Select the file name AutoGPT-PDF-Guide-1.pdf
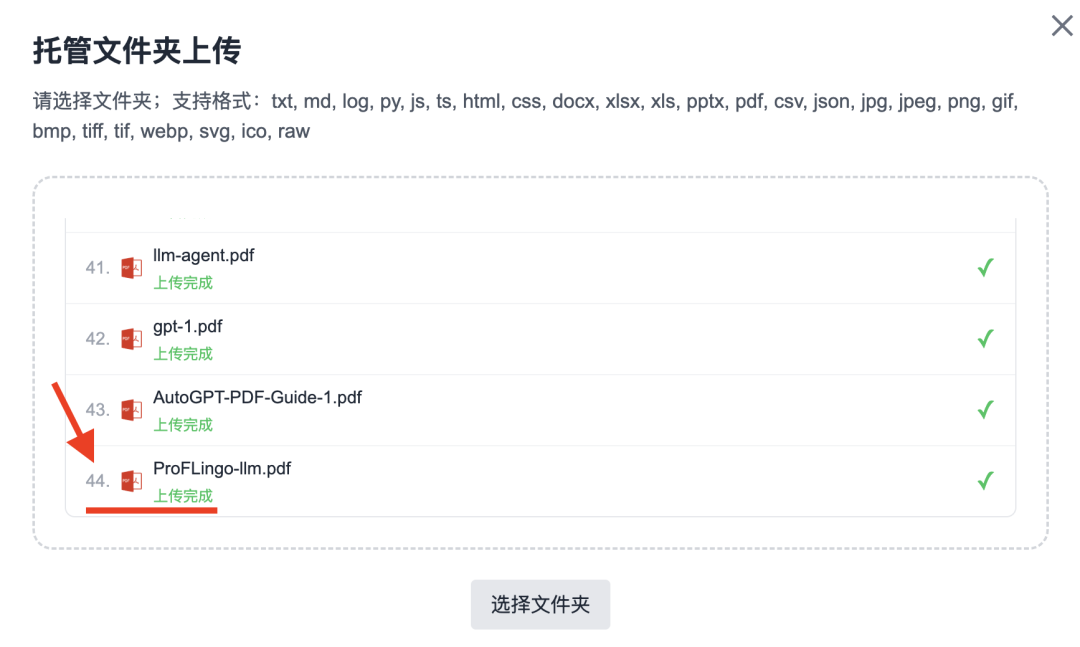 pos(258,397)
